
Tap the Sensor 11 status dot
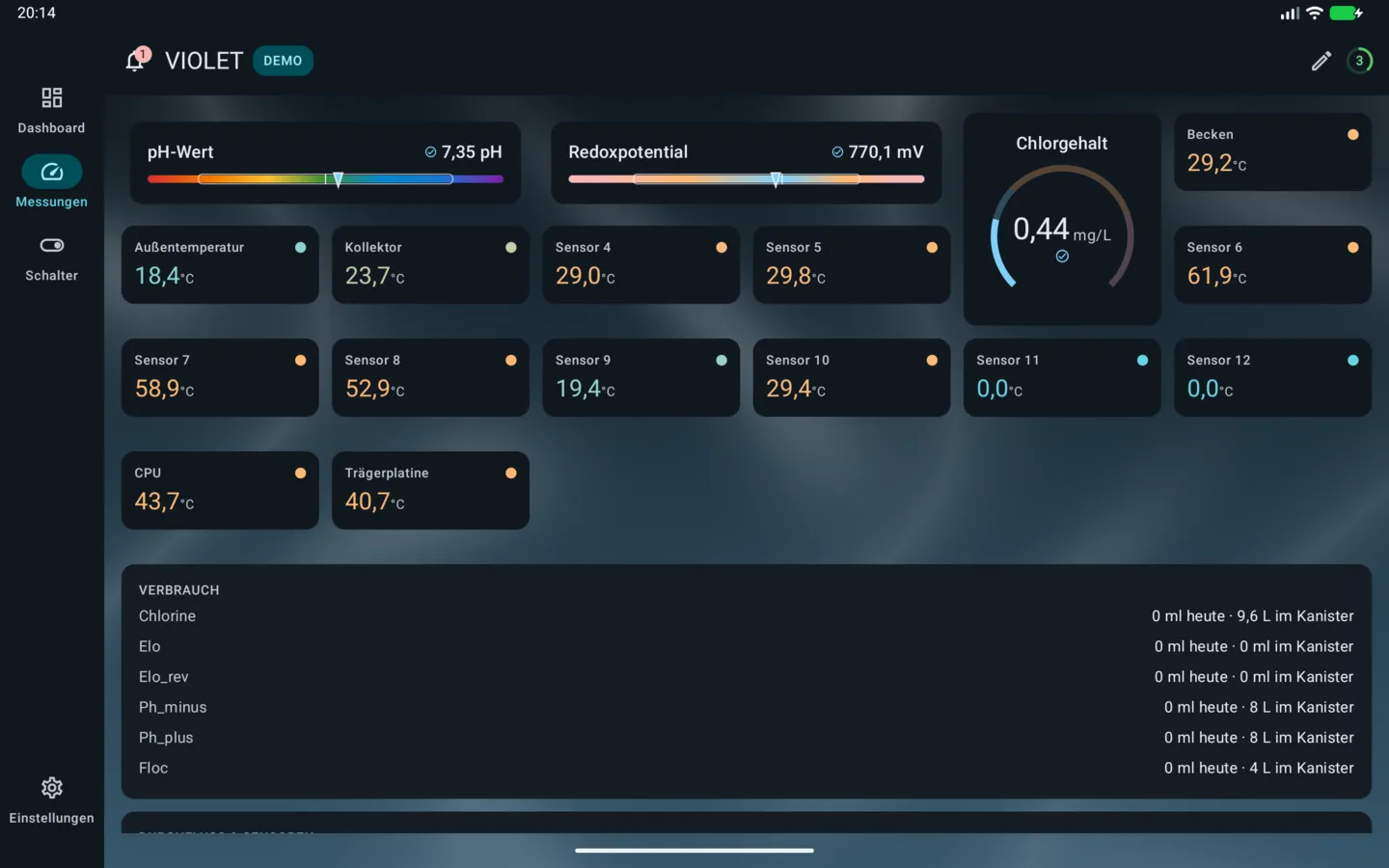pos(1143,361)
